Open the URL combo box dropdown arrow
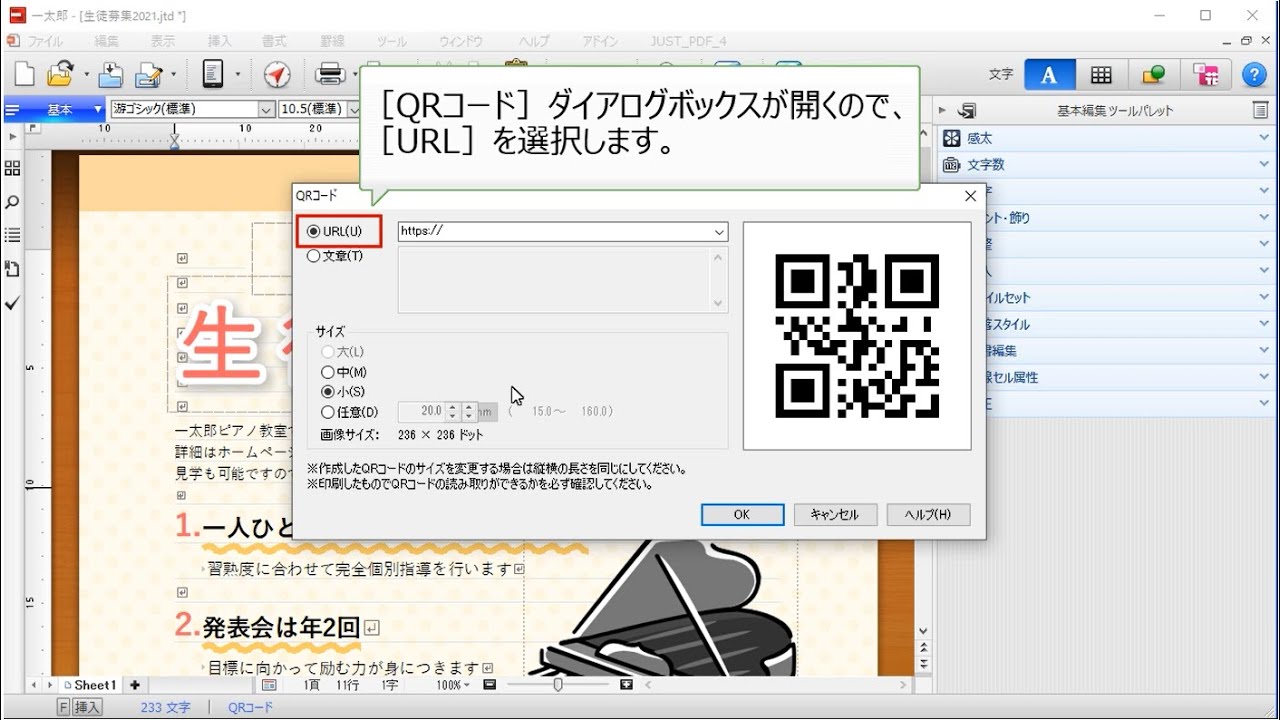1280x720 pixels. coord(719,232)
